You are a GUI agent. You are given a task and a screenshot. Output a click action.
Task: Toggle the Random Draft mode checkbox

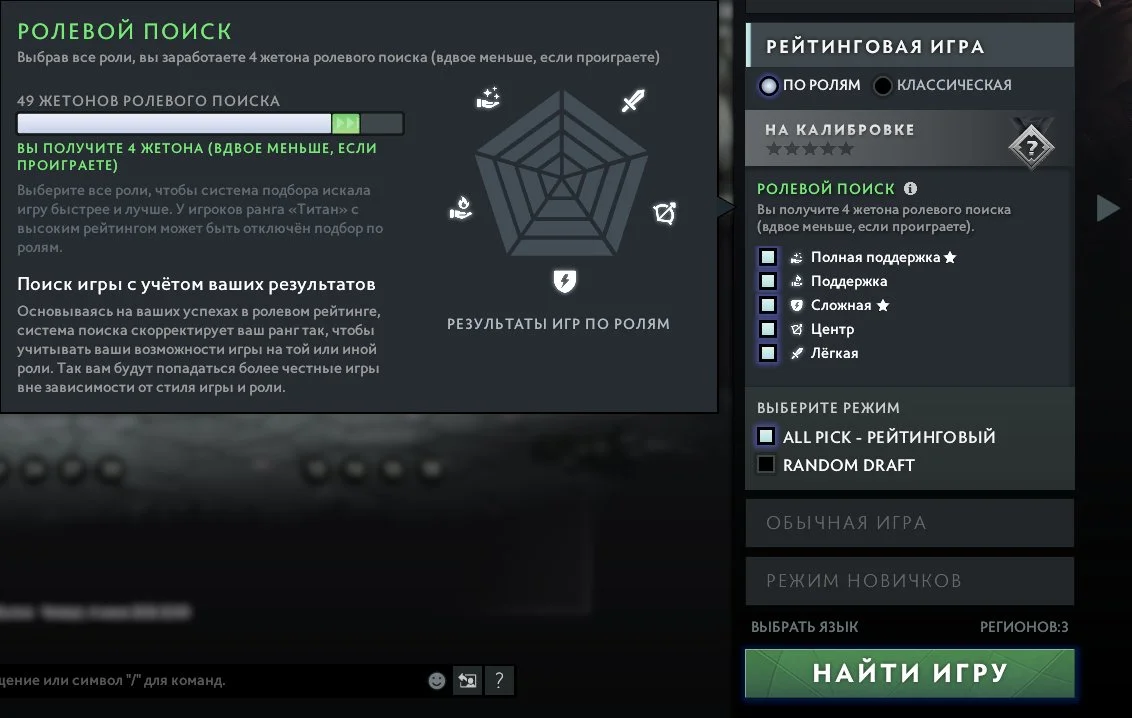tap(766, 465)
